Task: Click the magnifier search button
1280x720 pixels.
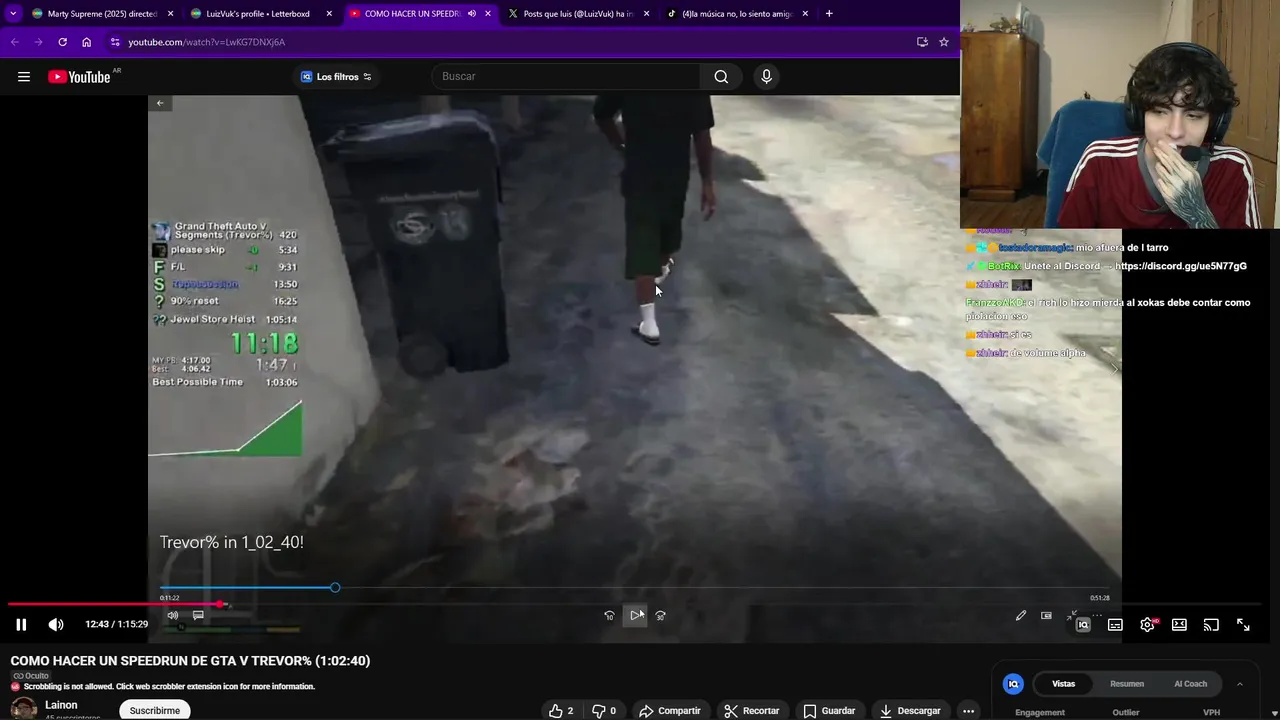Action: [x=721, y=77]
